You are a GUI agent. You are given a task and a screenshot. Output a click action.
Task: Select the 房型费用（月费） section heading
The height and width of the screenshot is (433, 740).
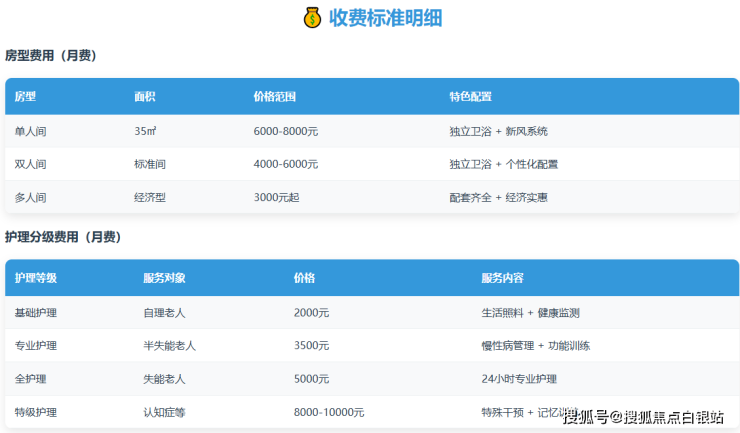pyautogui.click(x=51, y=56)
